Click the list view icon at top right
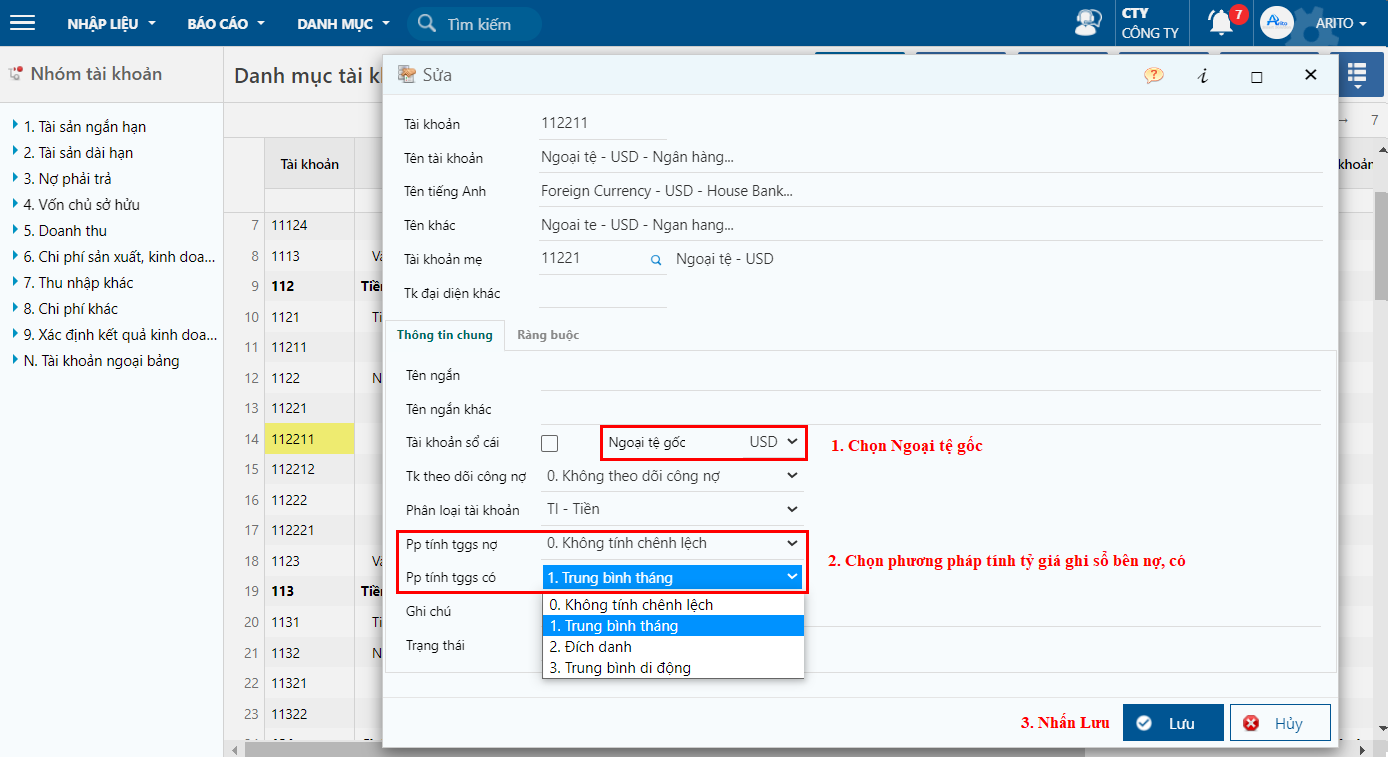Viewport: 1388px width, 757px height. (x=1357, y=75)
